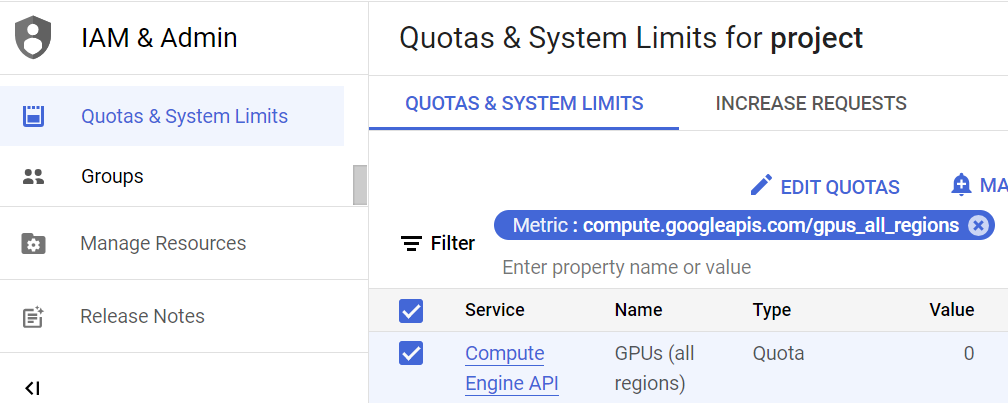This screenshot has height=403, width=1008.
Task: Switch to the Increase Requests tab
Action: (811, 103)
